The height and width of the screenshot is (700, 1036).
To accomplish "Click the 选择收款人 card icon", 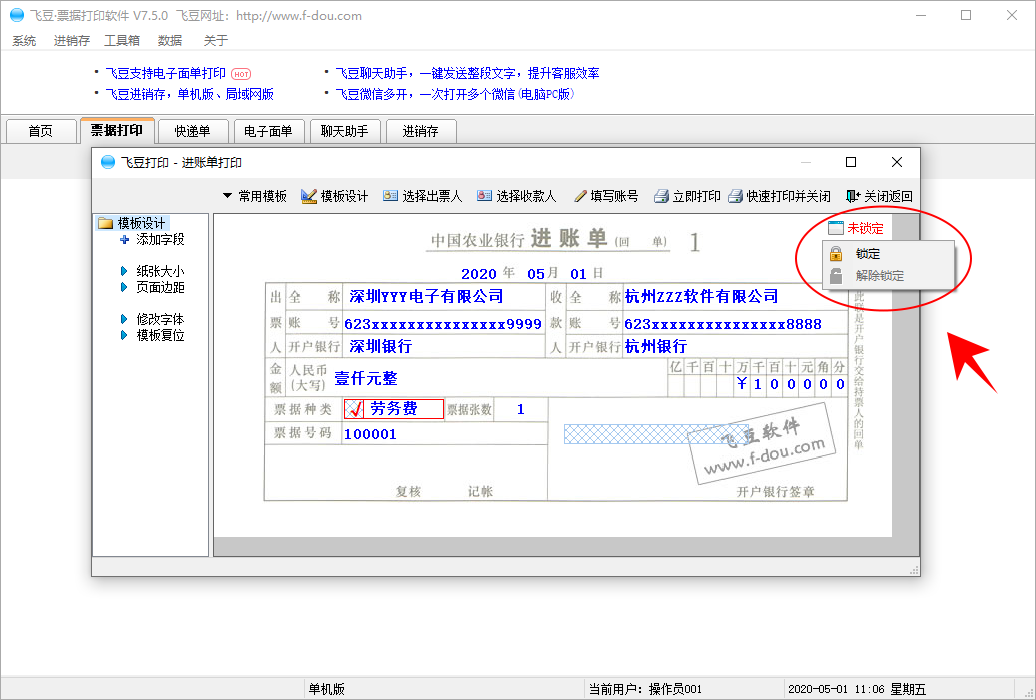I will coord(484,196).
